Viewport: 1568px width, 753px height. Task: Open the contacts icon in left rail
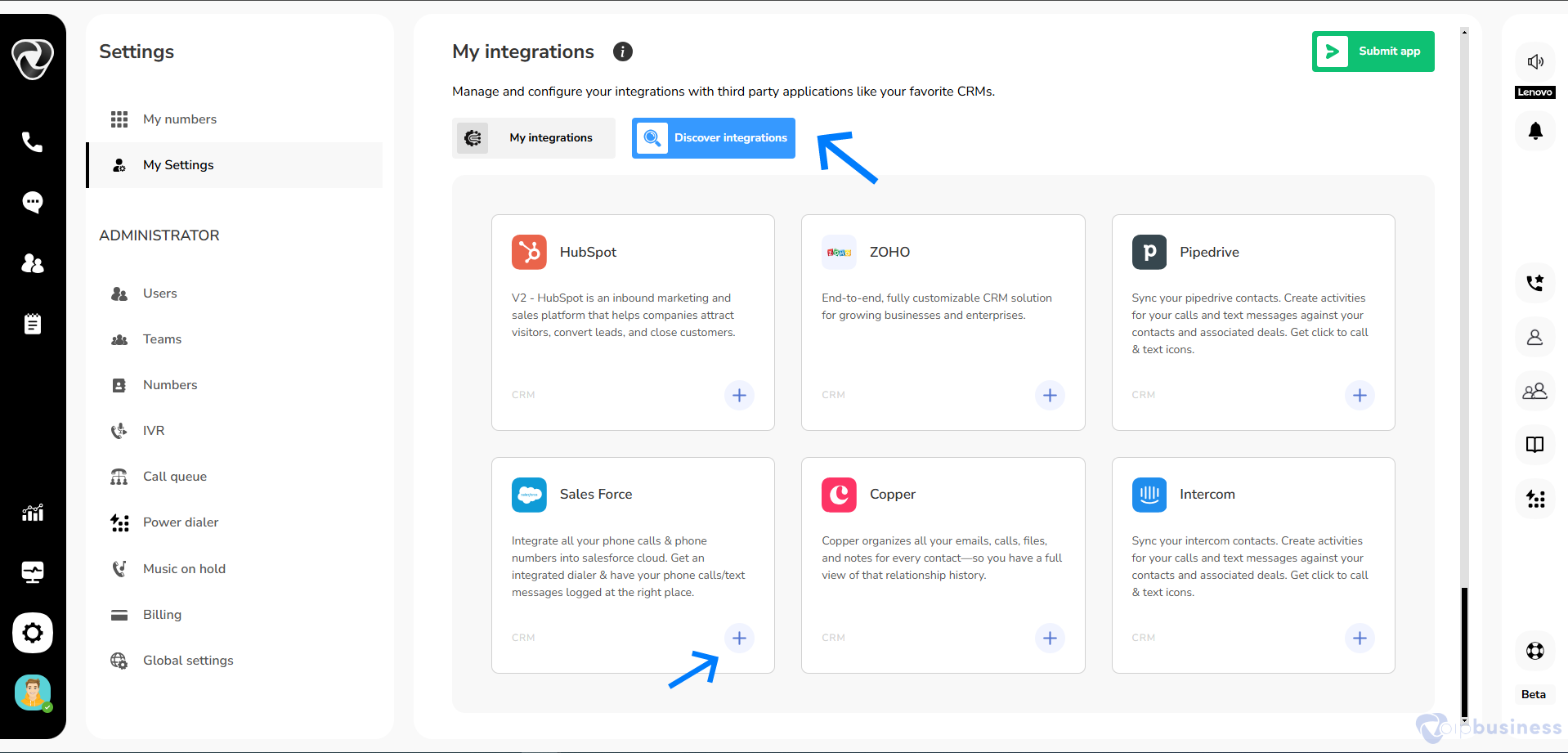pyautogui.click(x=33, y=263)
